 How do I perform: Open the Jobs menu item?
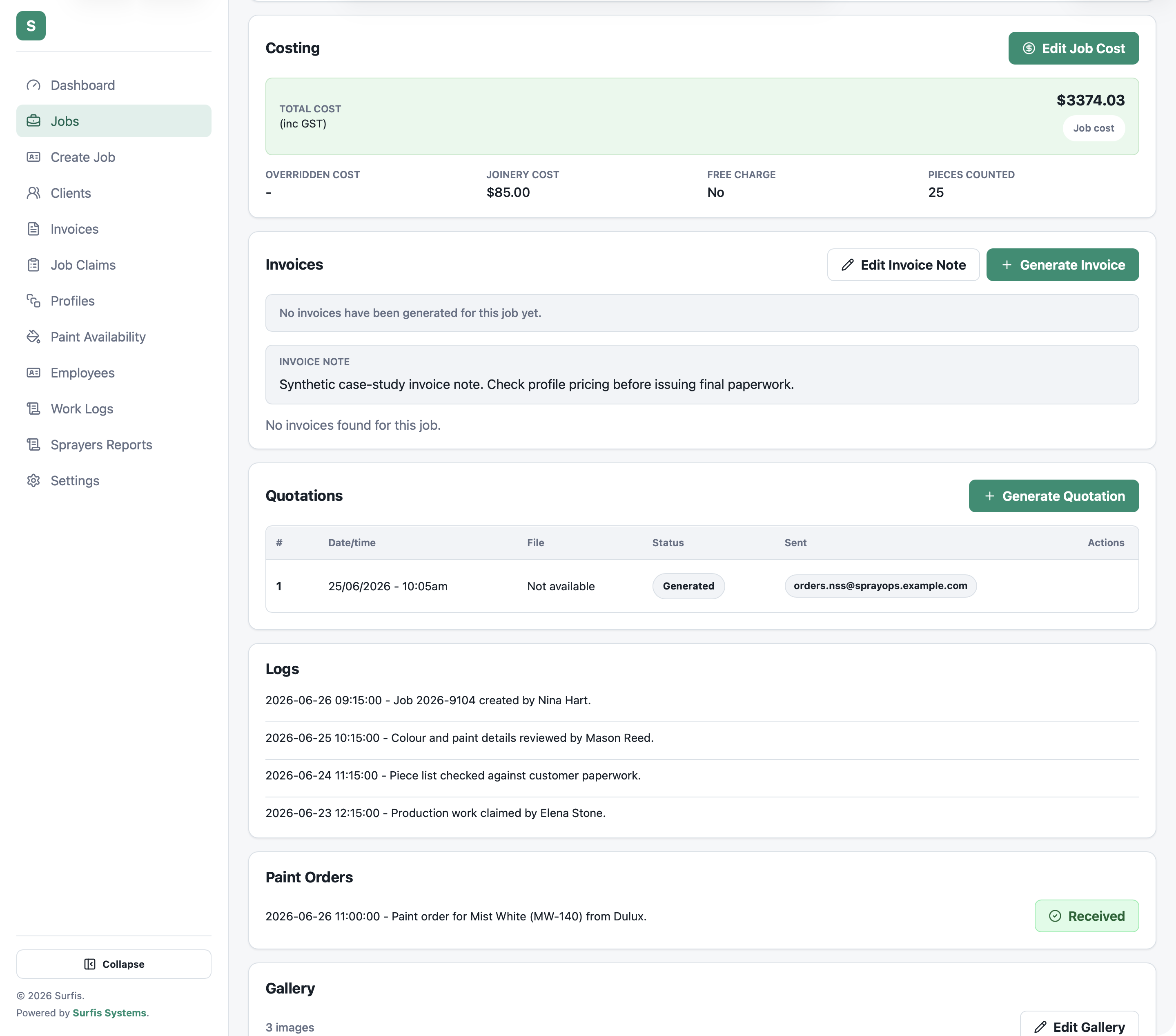[x=114, y=121]
